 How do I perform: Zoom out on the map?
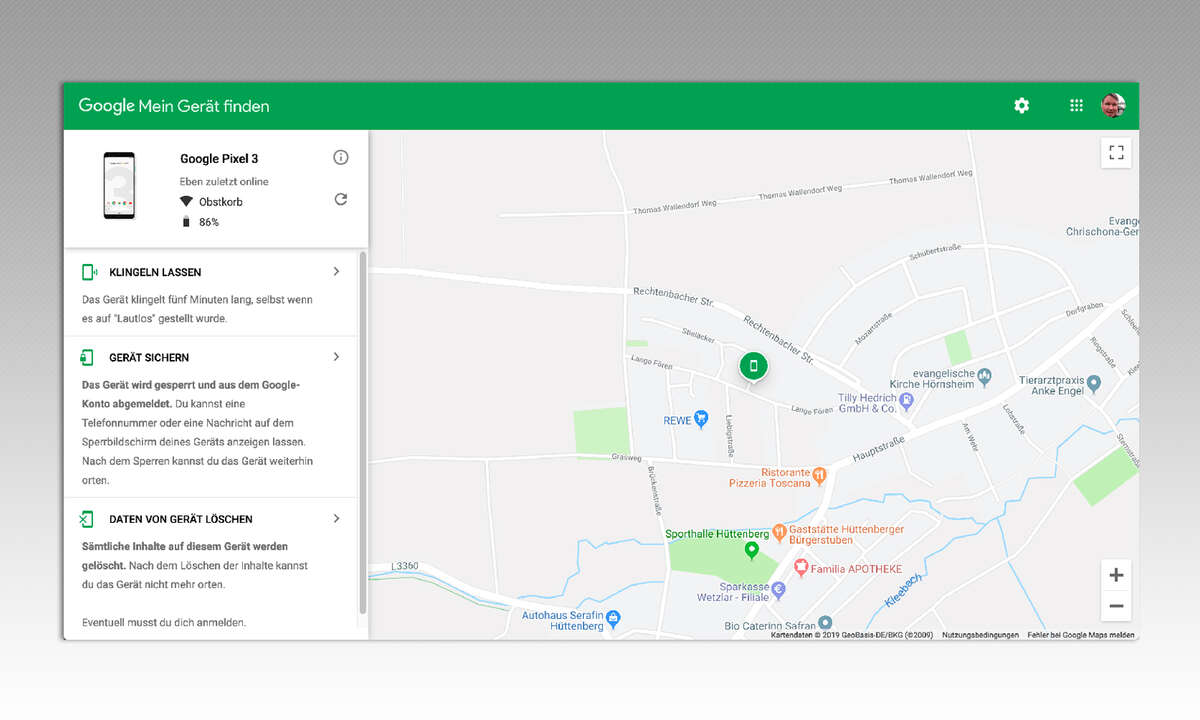click(x=1116, y=606)
